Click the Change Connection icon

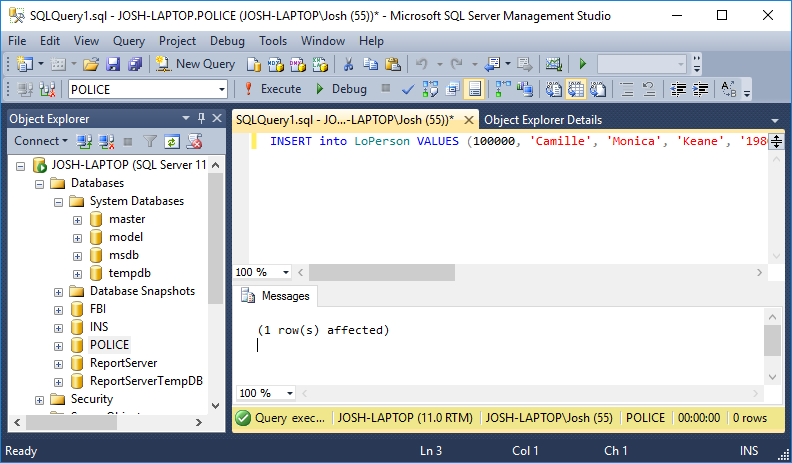coord(47,89)
